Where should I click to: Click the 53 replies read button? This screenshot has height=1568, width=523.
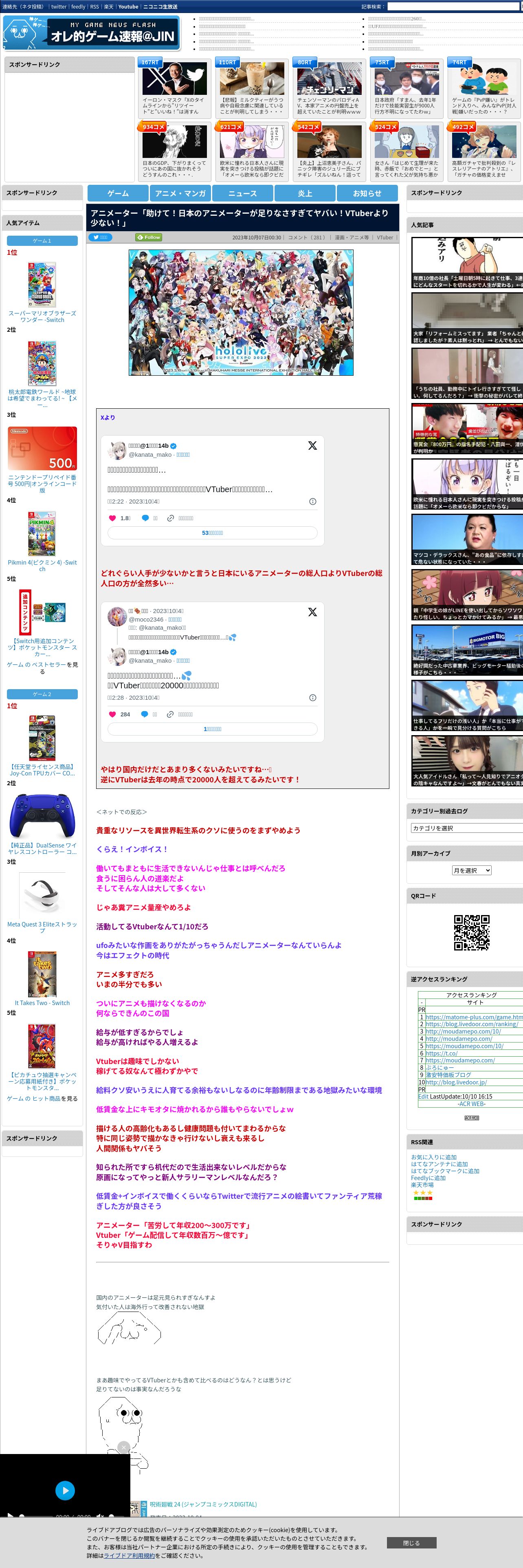coord(213,532)
